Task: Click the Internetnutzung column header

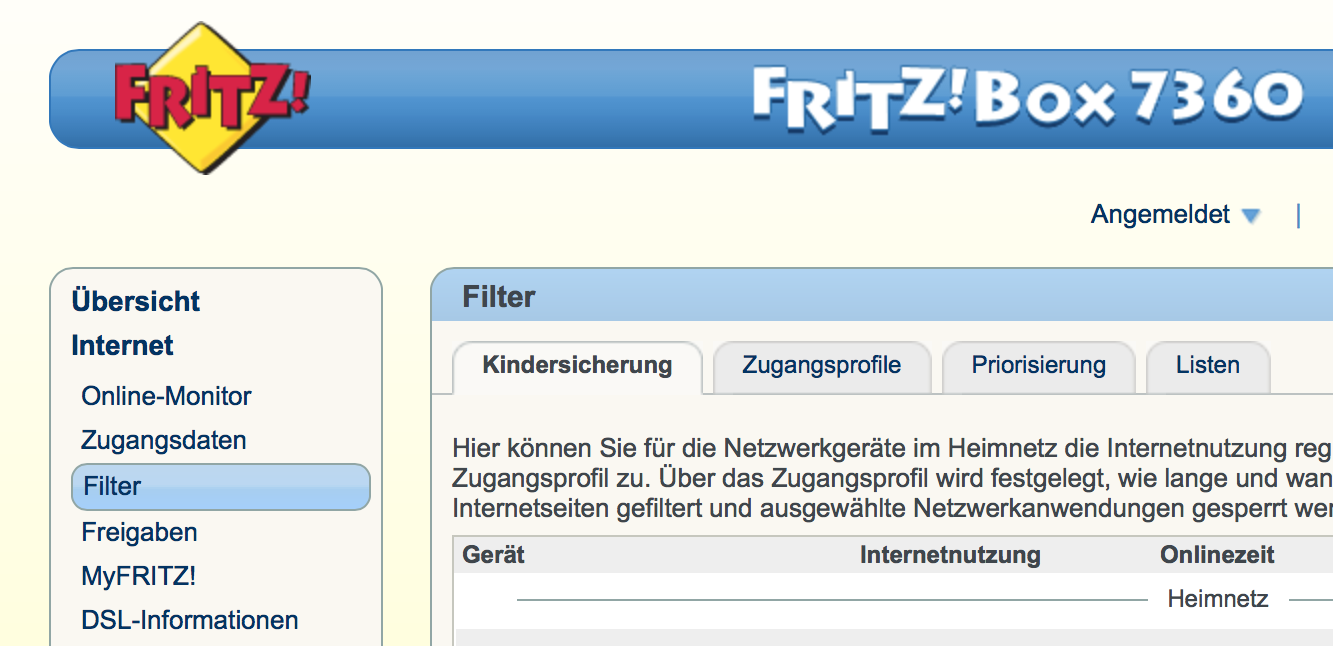Action: [x=950, y=554]
